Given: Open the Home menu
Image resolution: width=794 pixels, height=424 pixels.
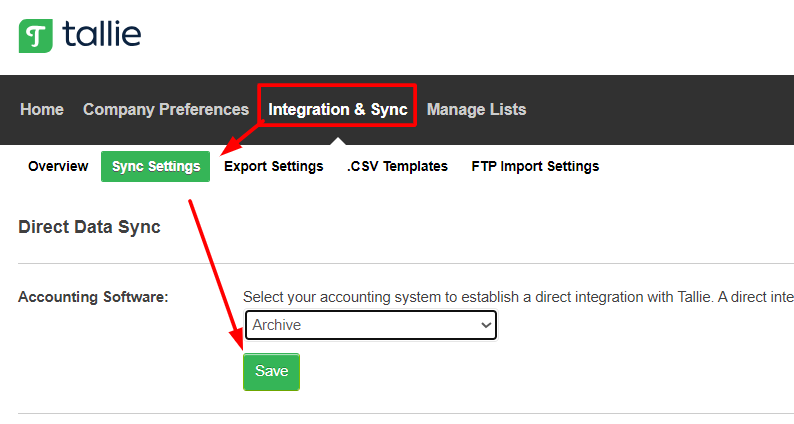Looking at the screenshot, I should (42, 109).
